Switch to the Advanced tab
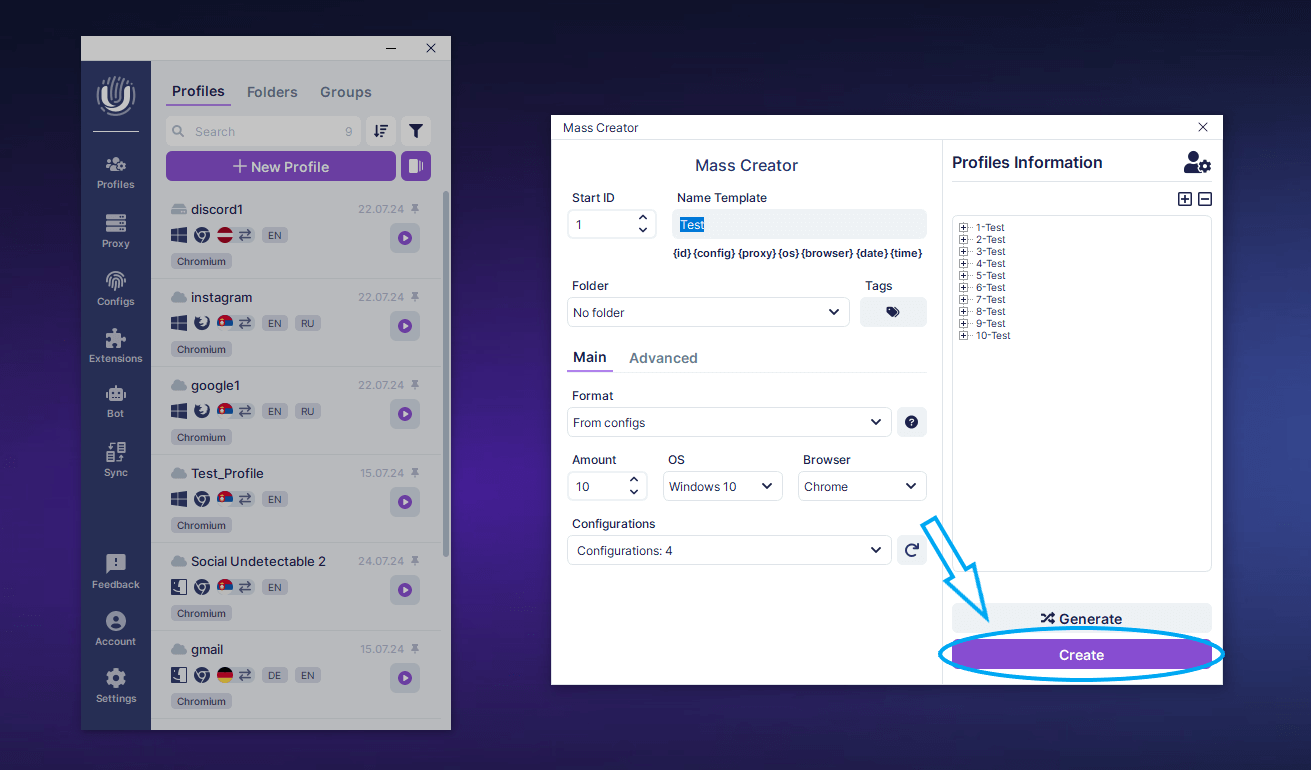The width and height of the screenshot is (1311, 770). (x=663, y=358)
